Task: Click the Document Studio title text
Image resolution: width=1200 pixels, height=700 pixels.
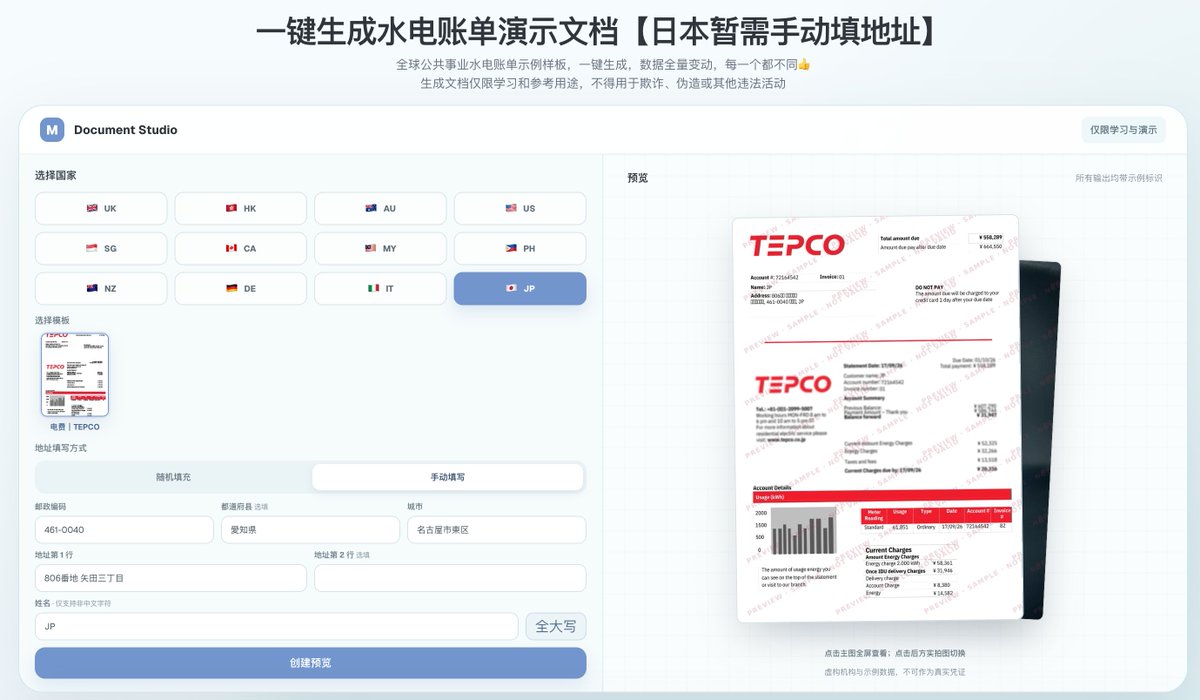Action: (126, 130)
